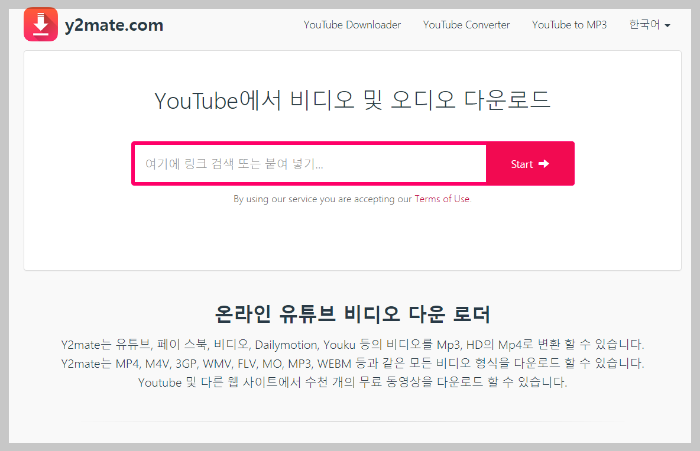
Task: Click the 온라인 유튜브 비디오 다운 로더 heading
Action: [352, 313]
